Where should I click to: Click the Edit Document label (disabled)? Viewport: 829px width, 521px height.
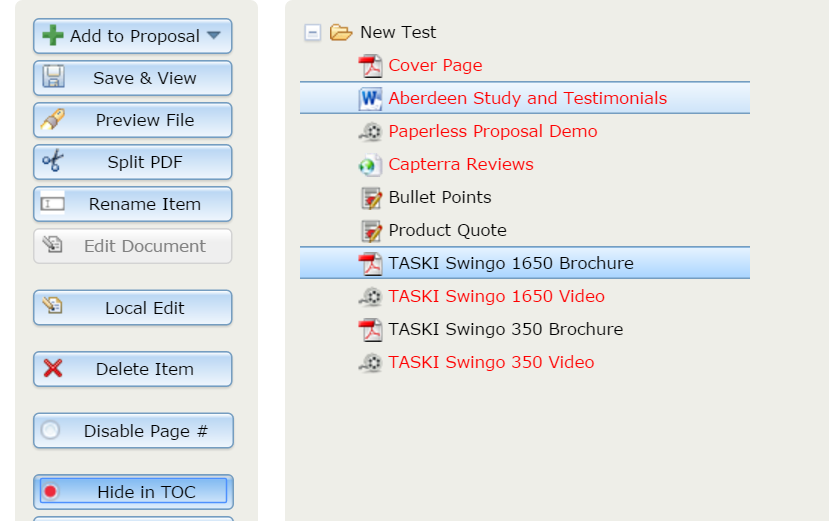pos(145,246)
